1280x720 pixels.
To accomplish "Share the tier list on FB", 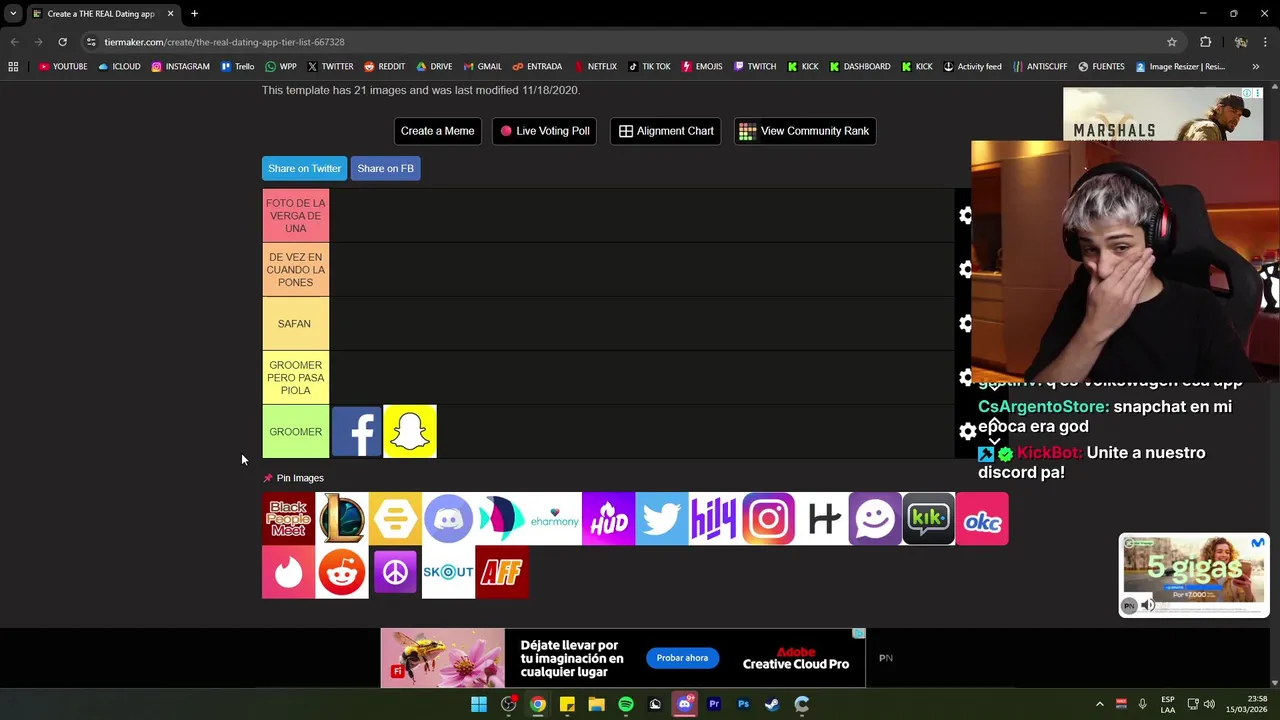I will pyautogui.click(x=385, y=169).
